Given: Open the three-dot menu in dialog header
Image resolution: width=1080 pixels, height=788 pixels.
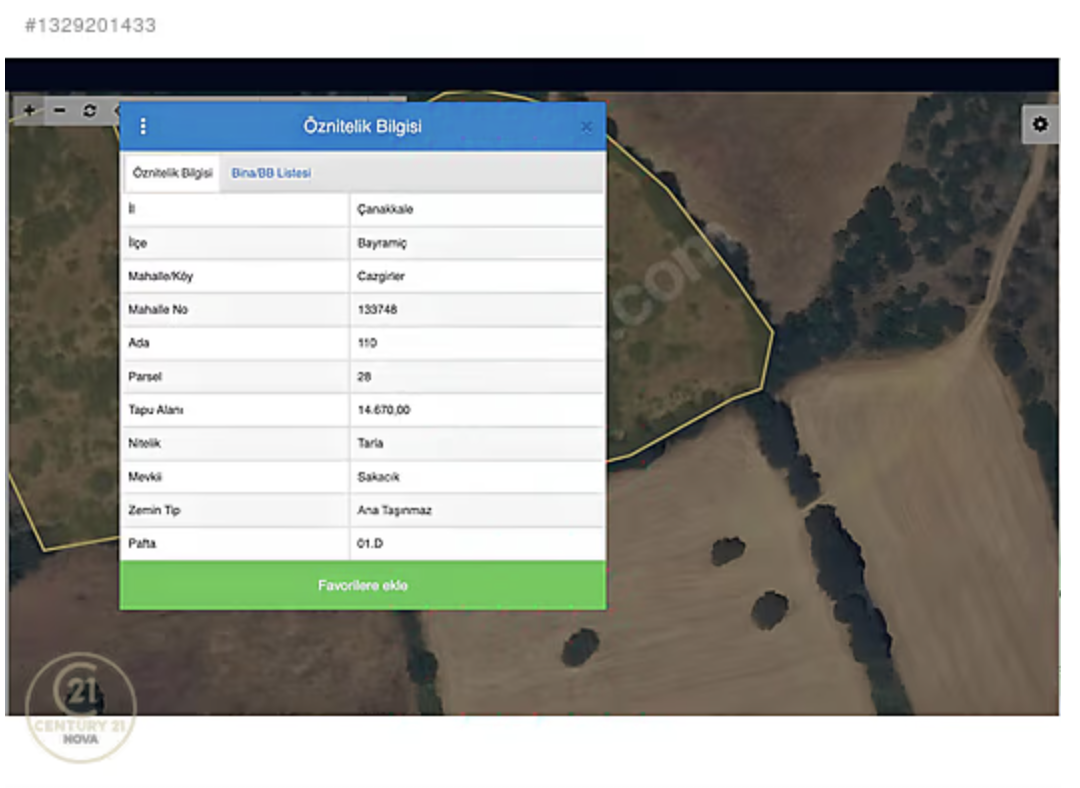Looking at the screenshot, I should 143,126.
